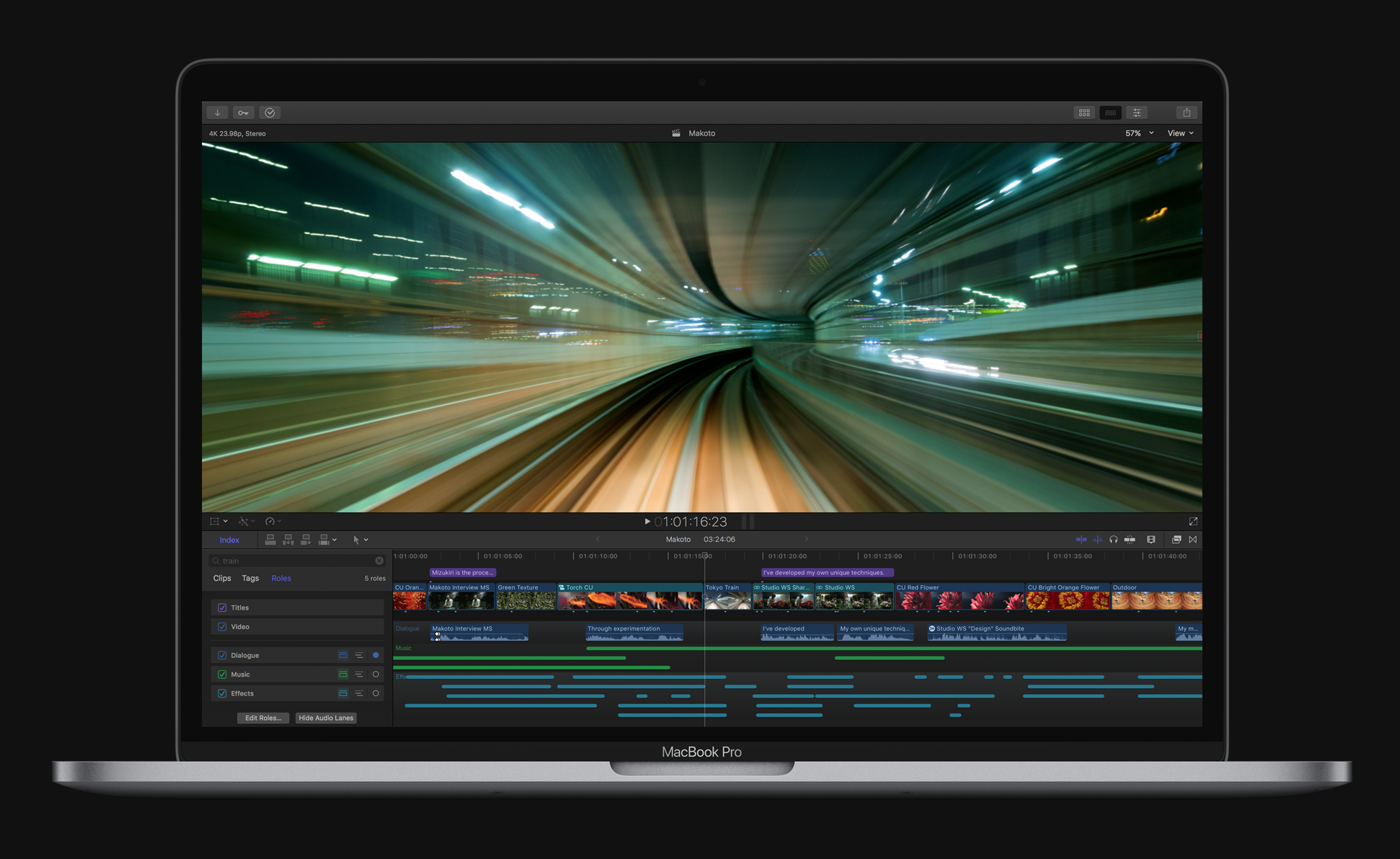Screen dimensions: 1400x859
Task: Enable focus circle for Effects role
Action: click(376, 693)
